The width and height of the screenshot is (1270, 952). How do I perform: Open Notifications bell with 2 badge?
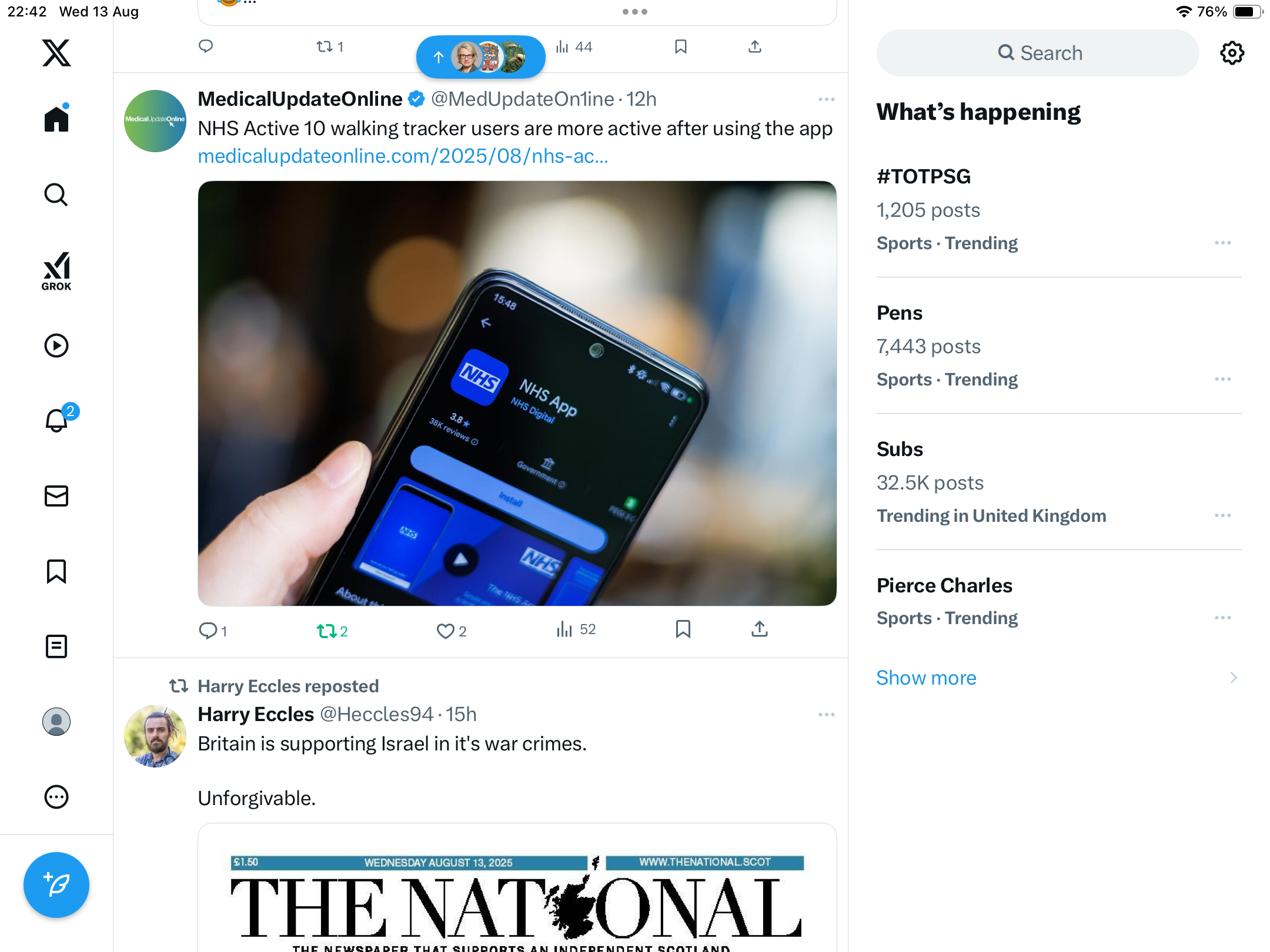point(57,420)
